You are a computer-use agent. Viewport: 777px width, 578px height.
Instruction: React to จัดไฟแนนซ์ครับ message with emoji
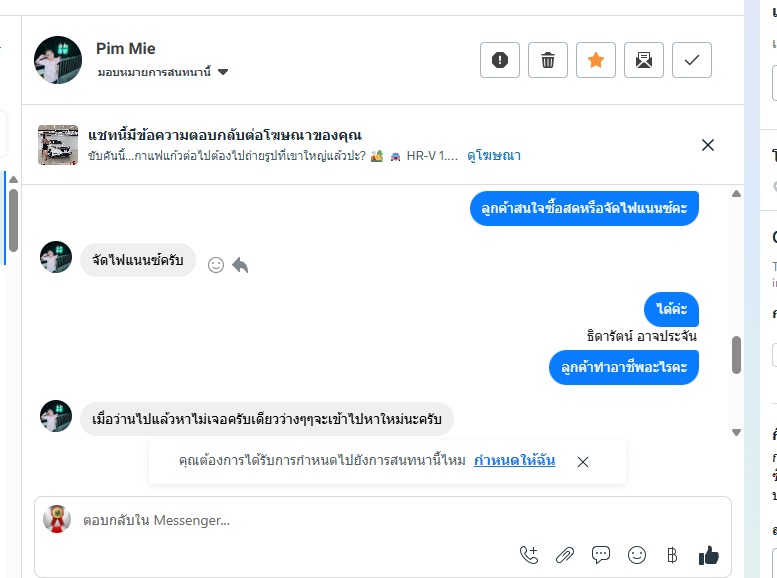[x=215, y=265]
